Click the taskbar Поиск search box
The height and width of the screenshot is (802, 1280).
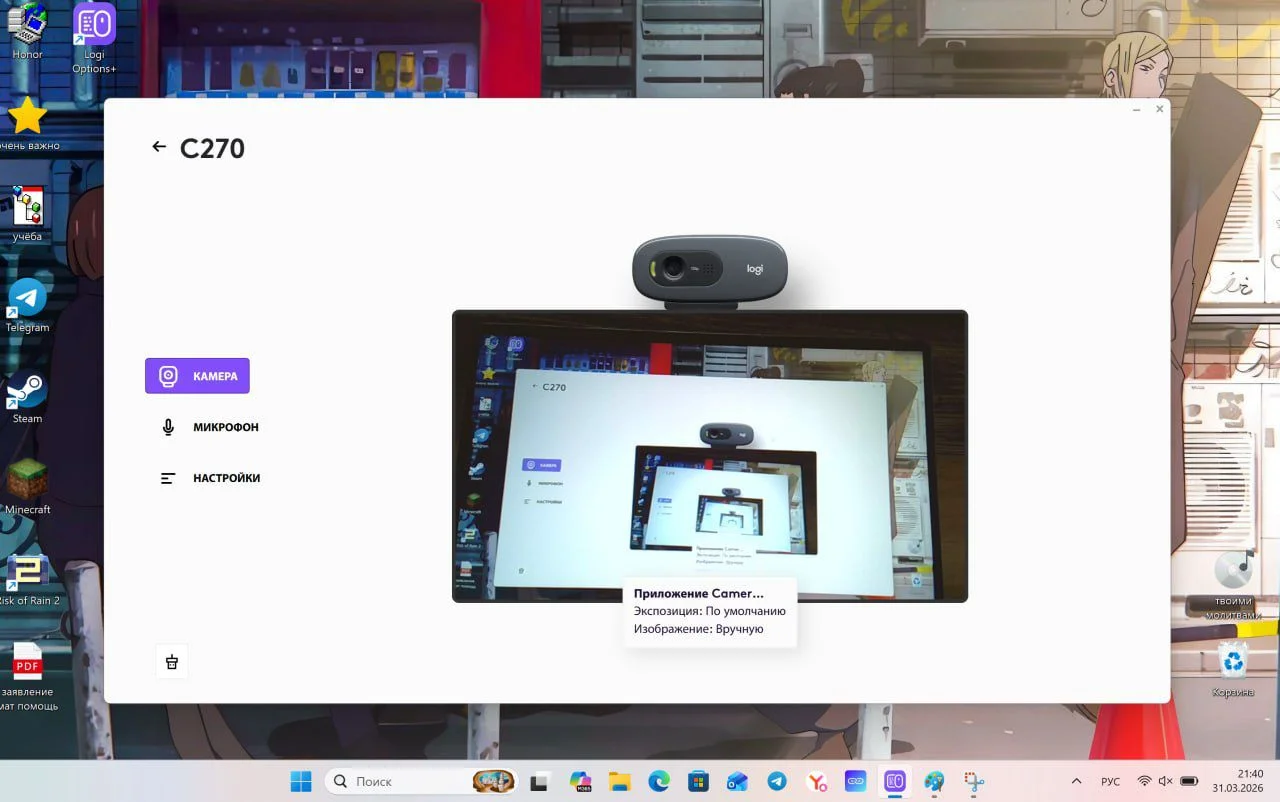[424, 781]
